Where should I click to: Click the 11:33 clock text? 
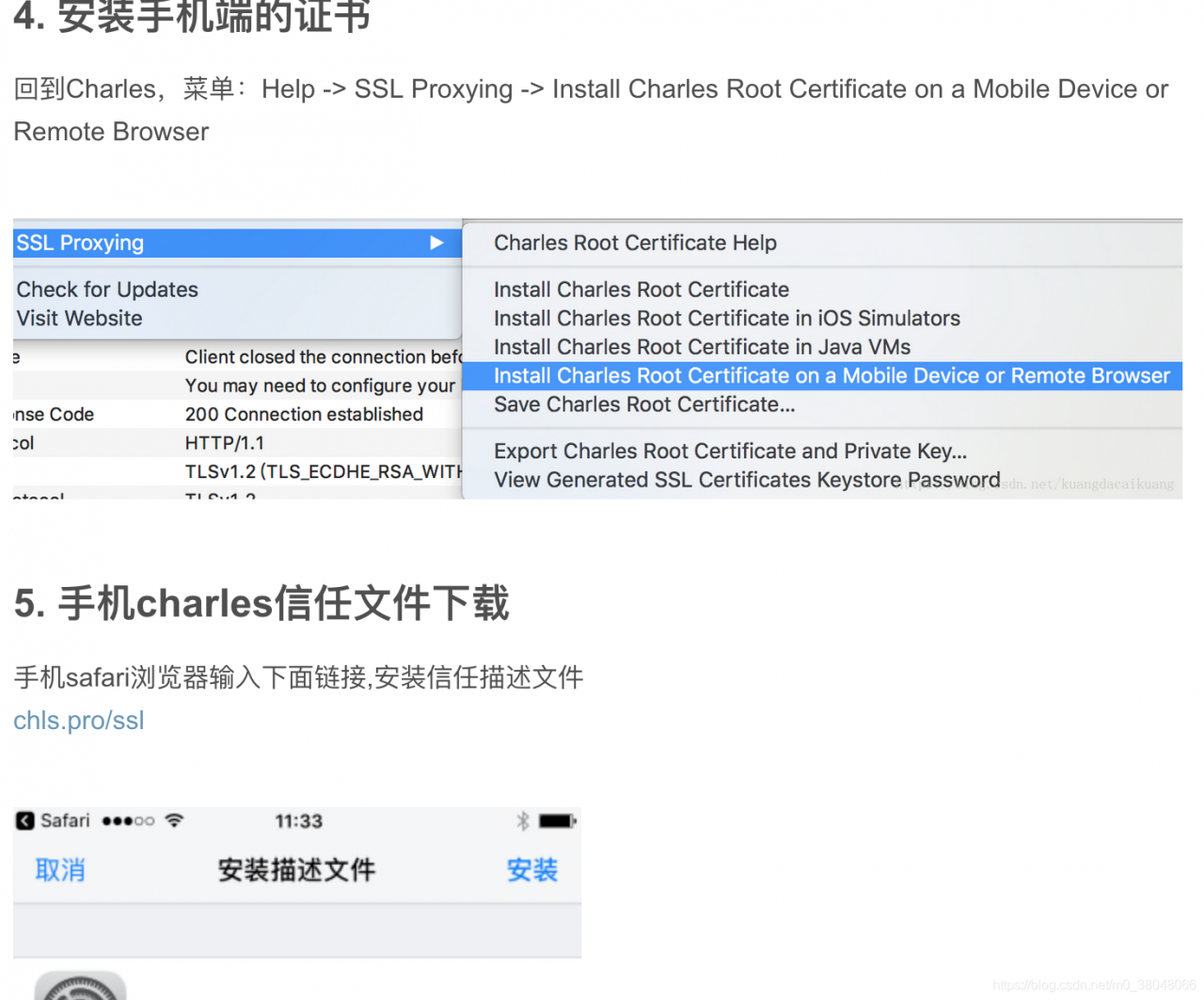click(x=298, y=821)
